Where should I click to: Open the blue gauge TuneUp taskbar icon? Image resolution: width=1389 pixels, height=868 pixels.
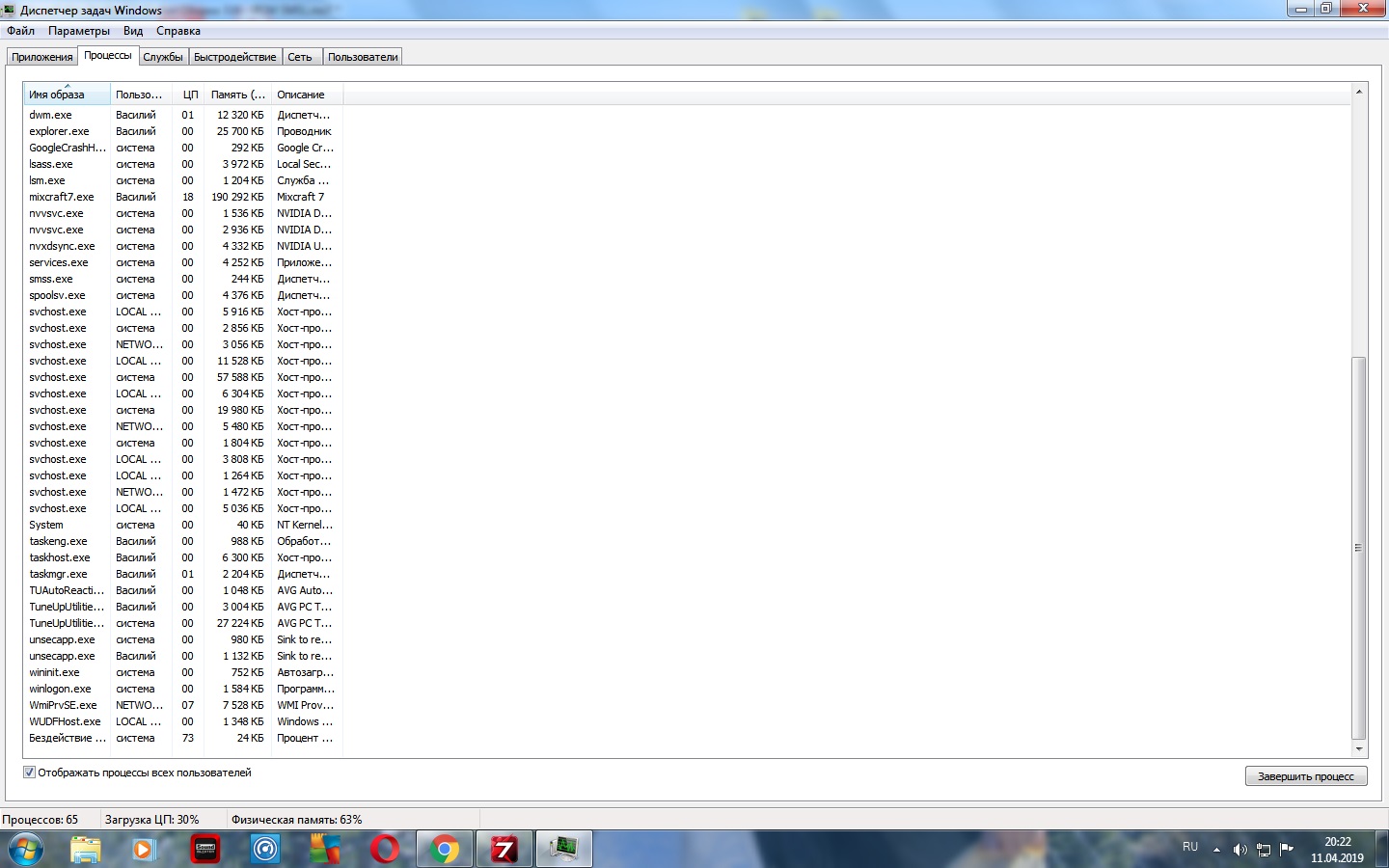(264, 850)
